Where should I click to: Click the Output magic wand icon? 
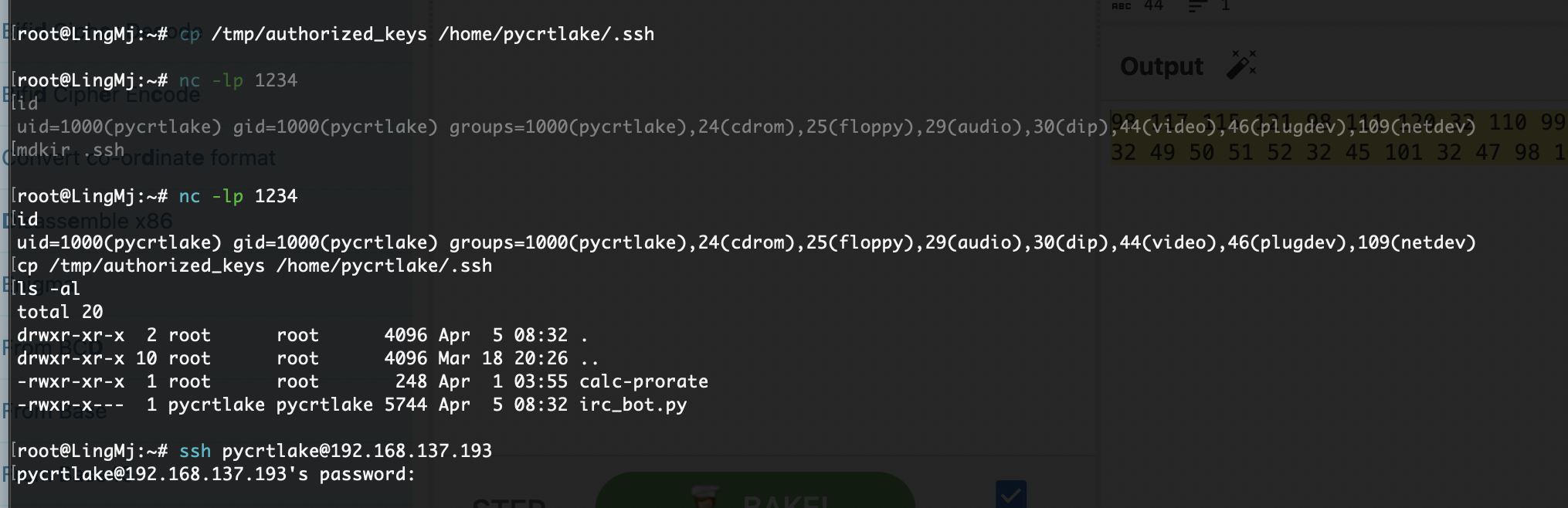coord(1241,66)
